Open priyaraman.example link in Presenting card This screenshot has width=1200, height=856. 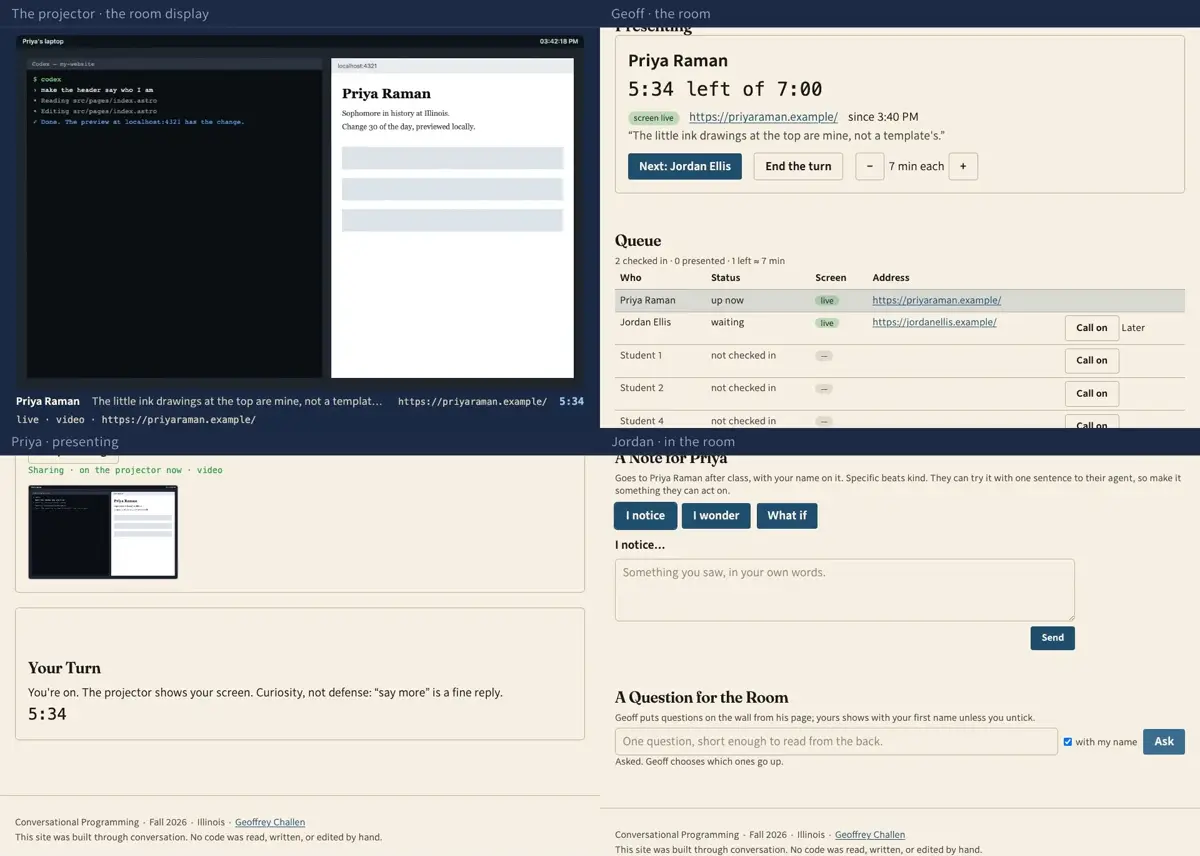(x=763, y=117)
